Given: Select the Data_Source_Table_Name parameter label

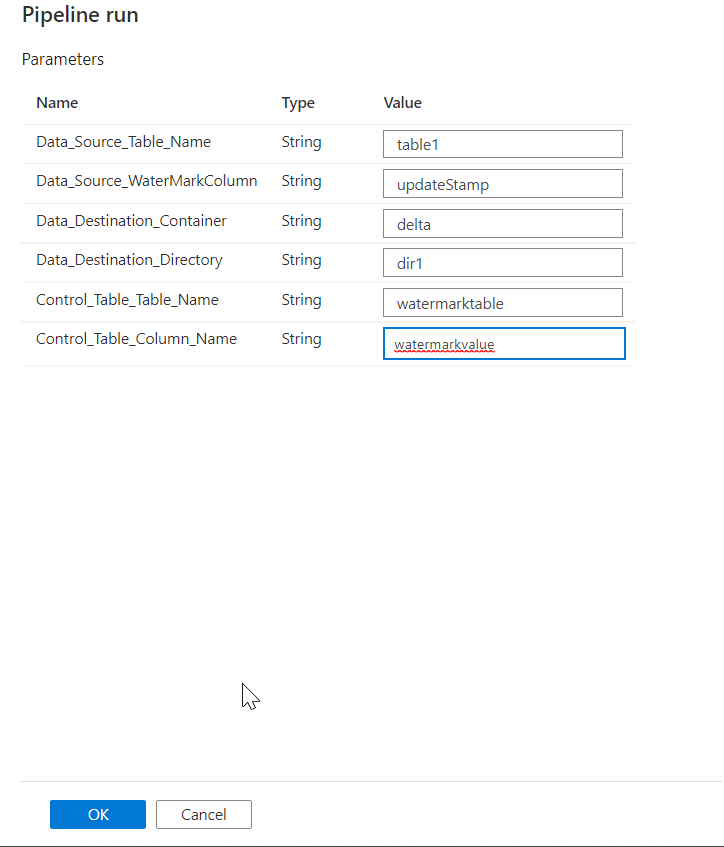Looking at the screenshot, I should tap(123, 142).
